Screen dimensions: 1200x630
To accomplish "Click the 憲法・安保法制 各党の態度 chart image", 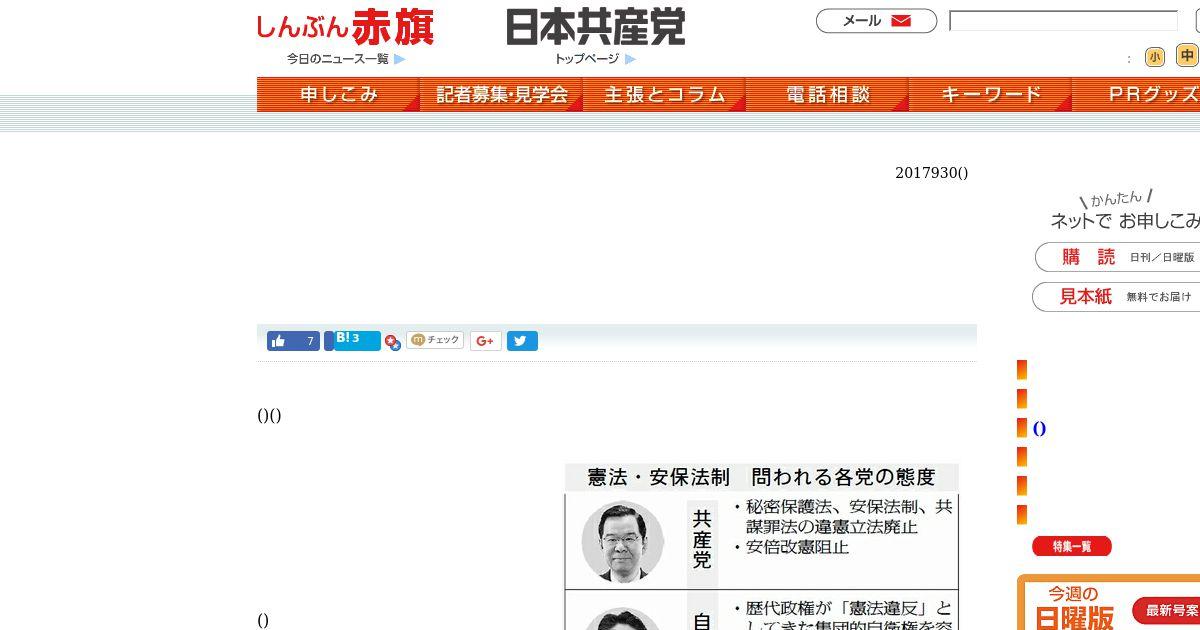I will coord(761,546).
